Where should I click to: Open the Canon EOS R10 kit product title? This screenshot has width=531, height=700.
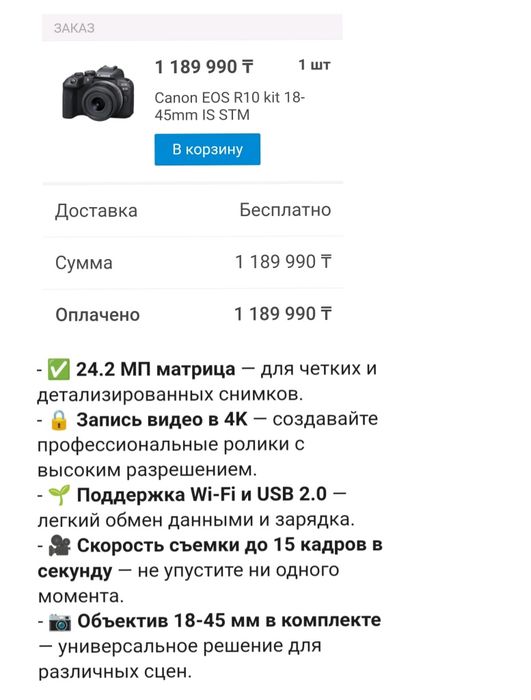point(230,106)
